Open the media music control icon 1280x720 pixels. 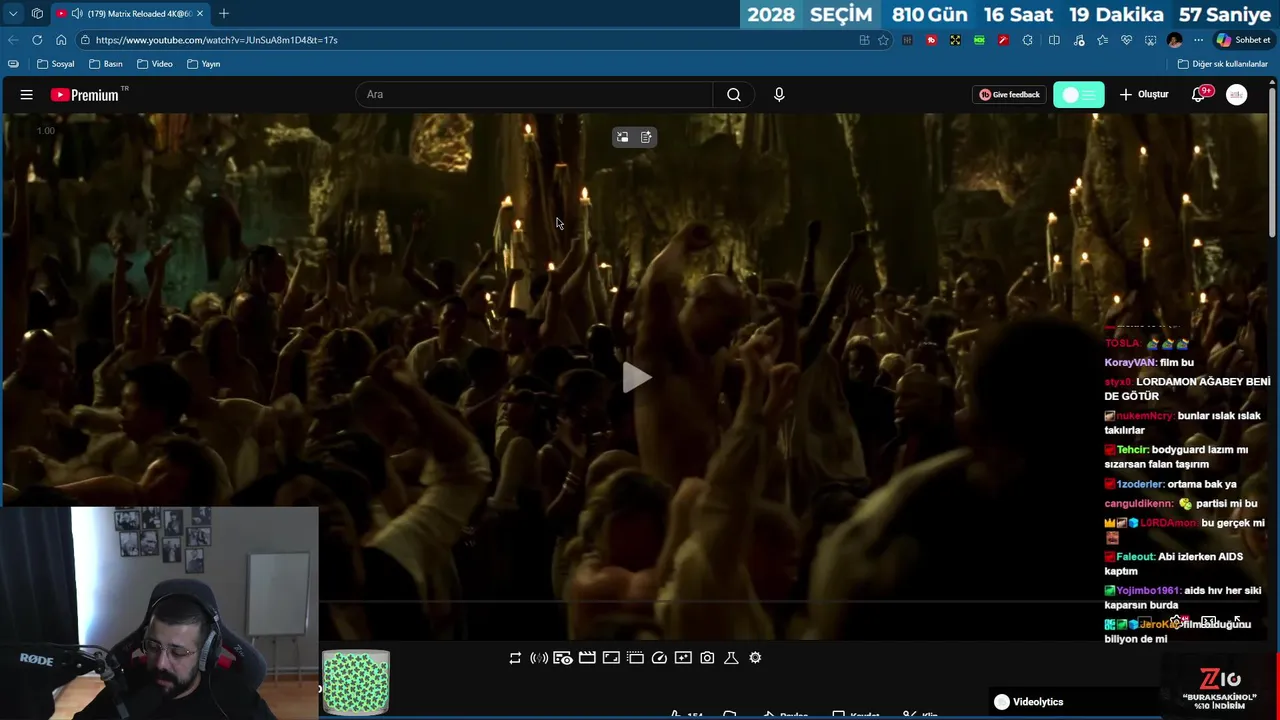1079,40
